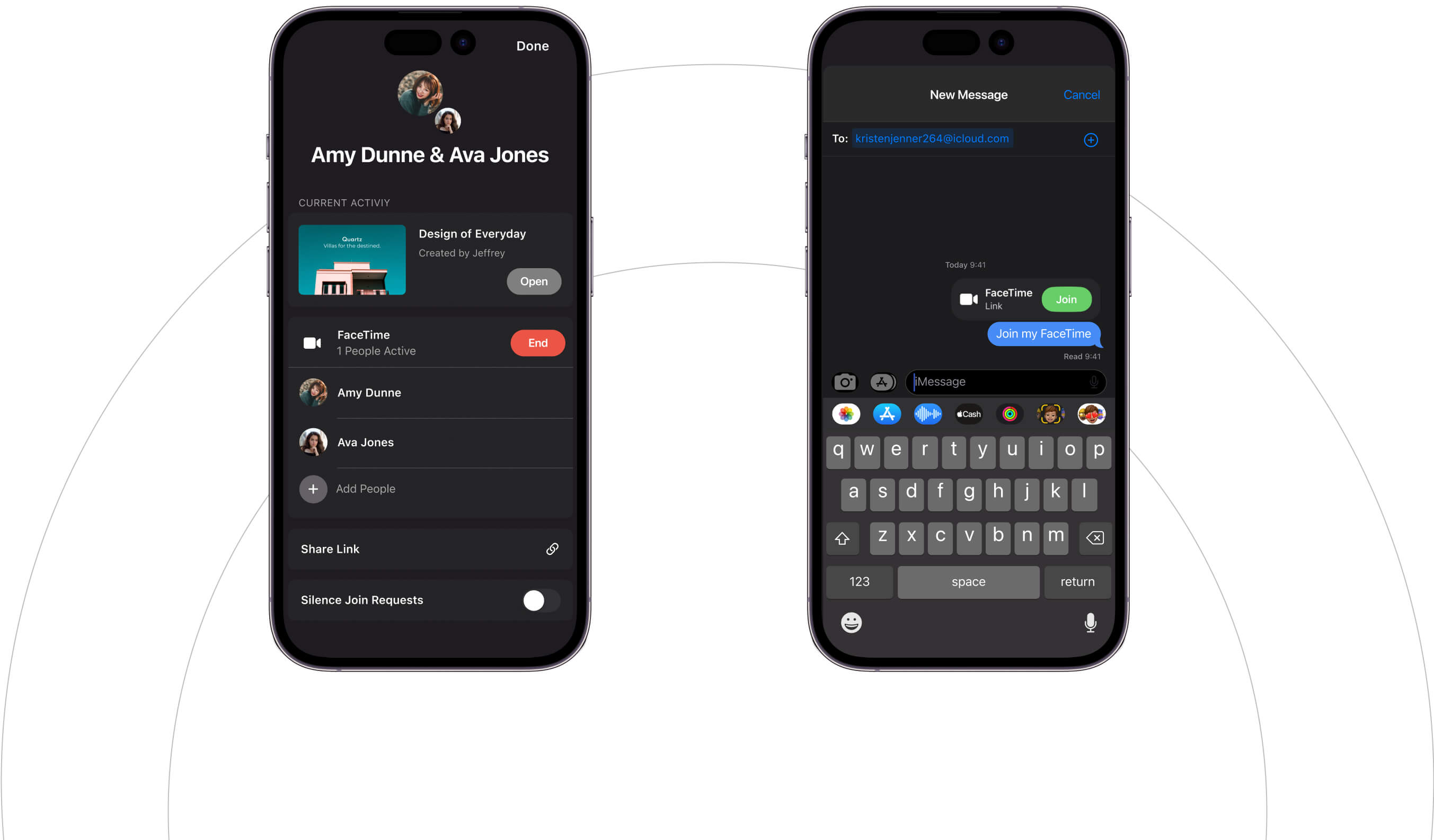This screenshot has height=840, width=1434.
Task: Open the Design of Everyday playlist
Action: click(x=533, y=280)
